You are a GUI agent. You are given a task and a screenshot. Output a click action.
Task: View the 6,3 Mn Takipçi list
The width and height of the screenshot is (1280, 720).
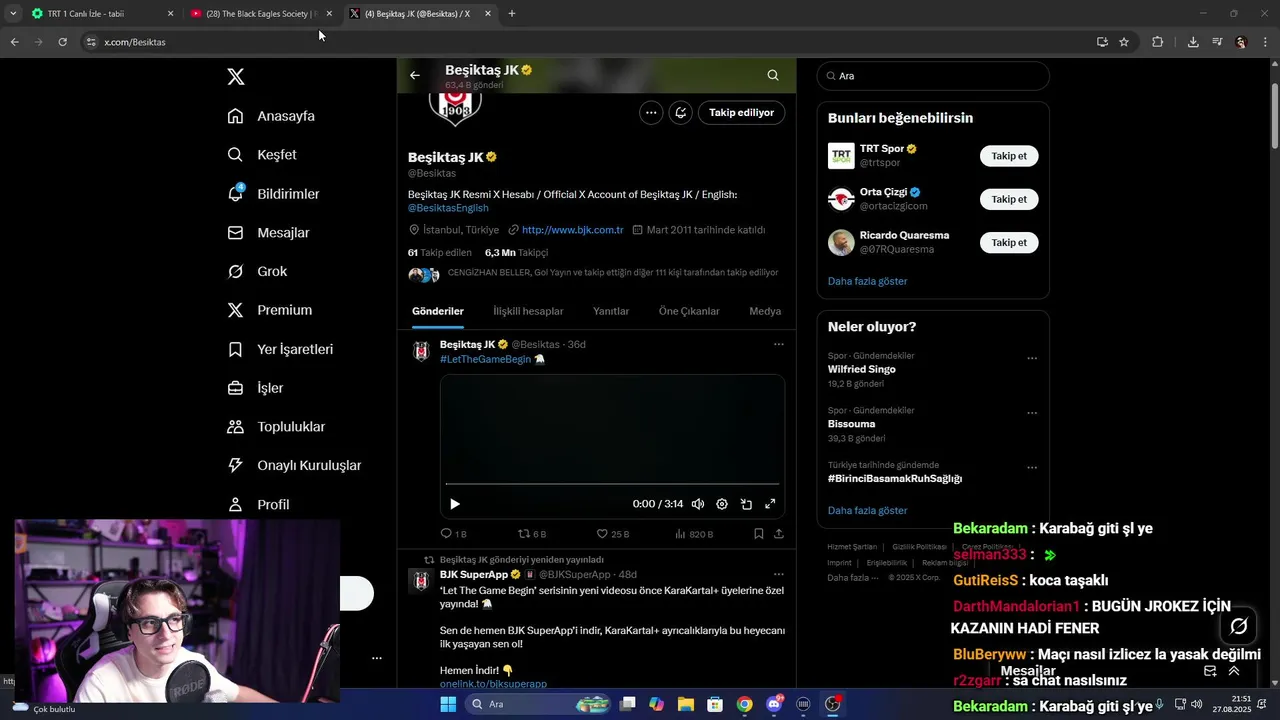(x=516, y=253)
